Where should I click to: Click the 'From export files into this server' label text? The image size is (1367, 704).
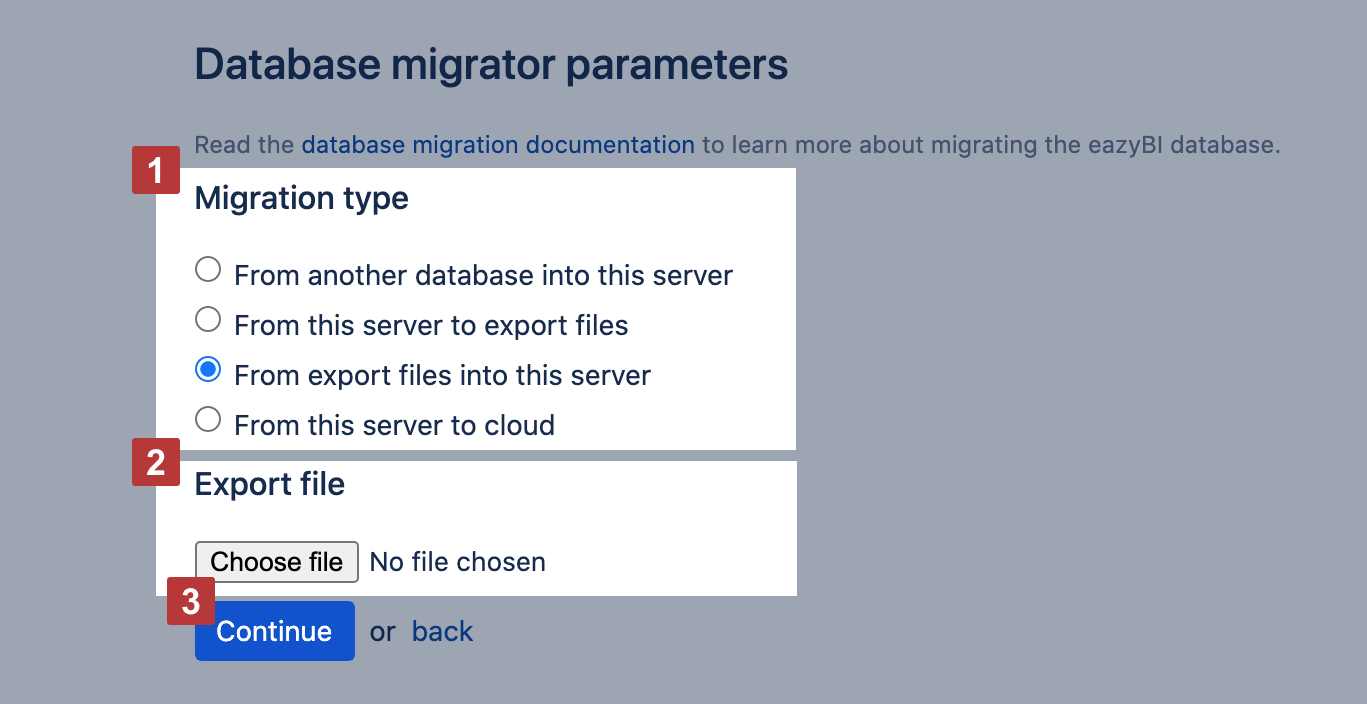(x=442, y=375)
